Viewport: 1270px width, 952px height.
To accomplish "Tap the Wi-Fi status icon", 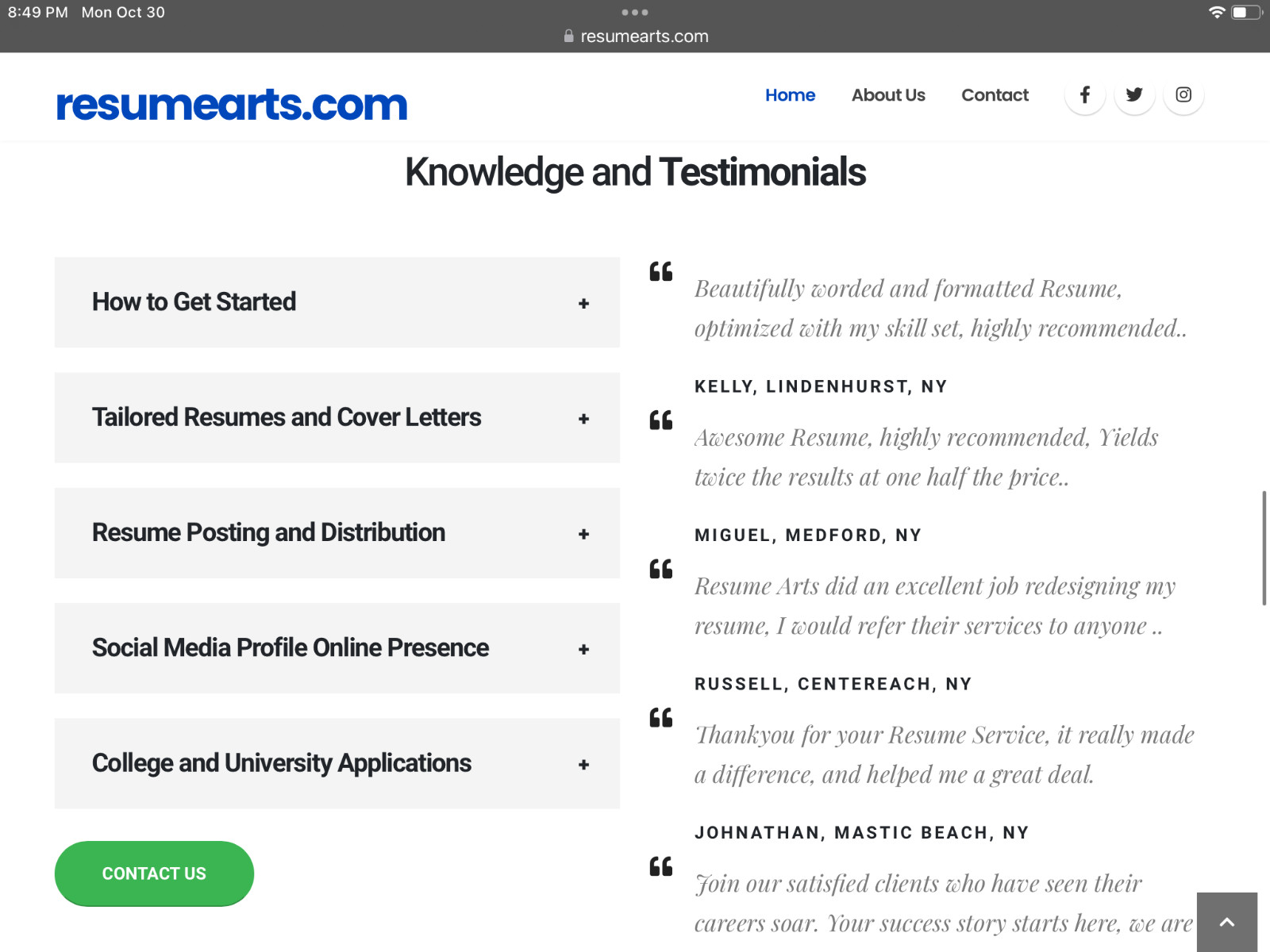I will [1216, 12].
